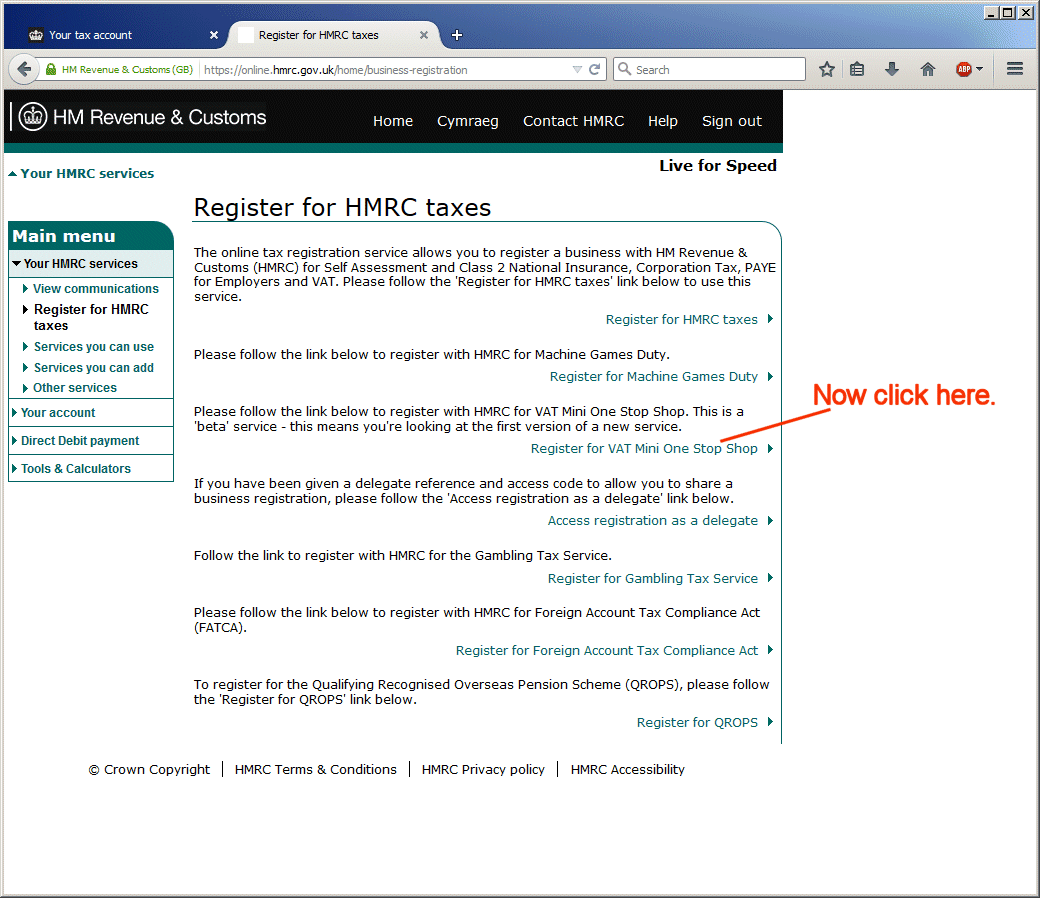This screenshot has height=898, width=1040.
Task: Click the Adblock Plus ABP icon
Action: (964, 69)
